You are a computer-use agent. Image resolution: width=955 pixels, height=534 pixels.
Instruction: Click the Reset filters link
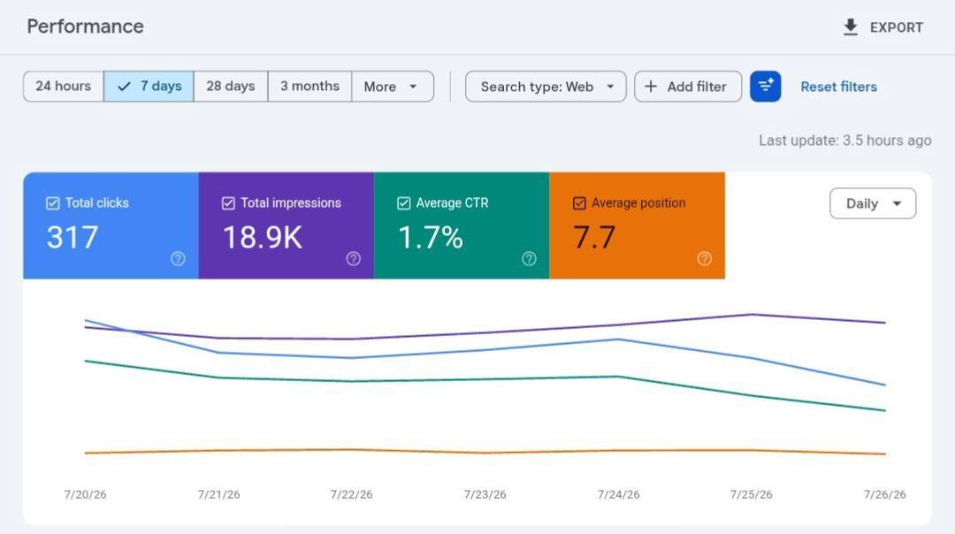(839, 87)
